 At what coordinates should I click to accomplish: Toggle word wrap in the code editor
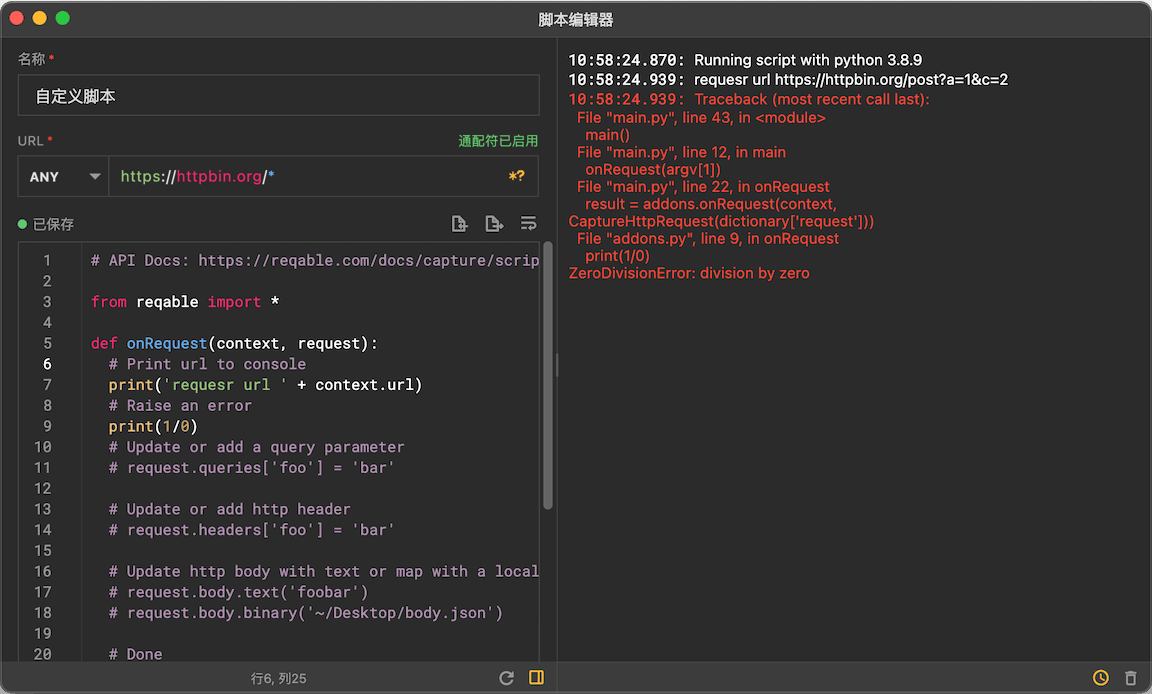(528, 223)
